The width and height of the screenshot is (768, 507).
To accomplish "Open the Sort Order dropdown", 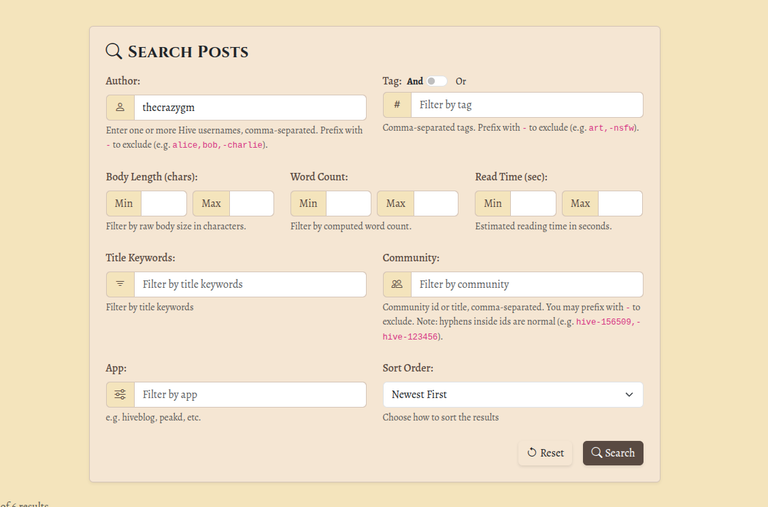I will [x=513, y=395].
